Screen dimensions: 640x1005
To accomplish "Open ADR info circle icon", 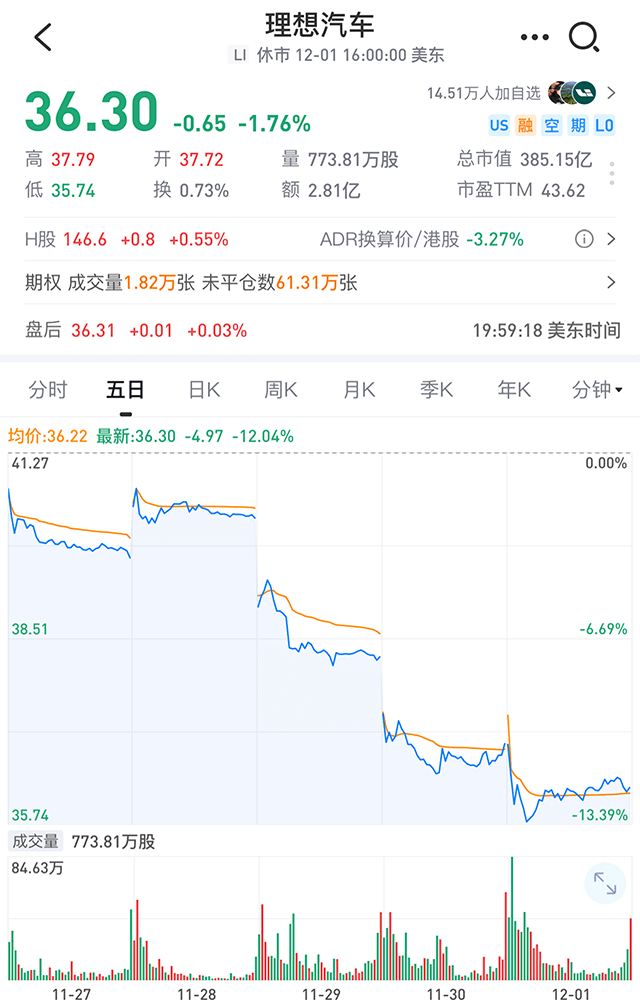I will [x=584, y=239].
